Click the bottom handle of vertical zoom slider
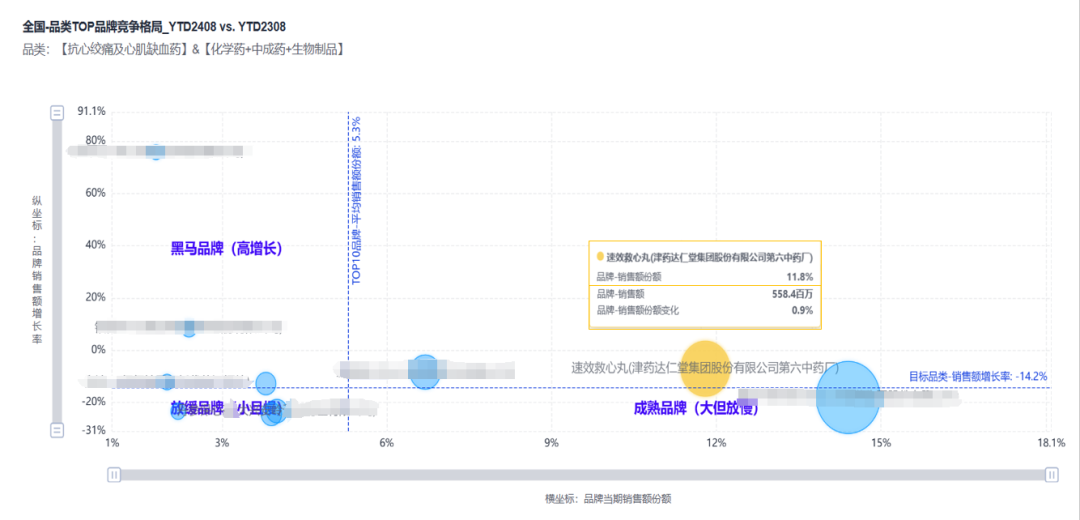Image resolution: width=1080 pixels, height=520 pixels. coord(58,429)
